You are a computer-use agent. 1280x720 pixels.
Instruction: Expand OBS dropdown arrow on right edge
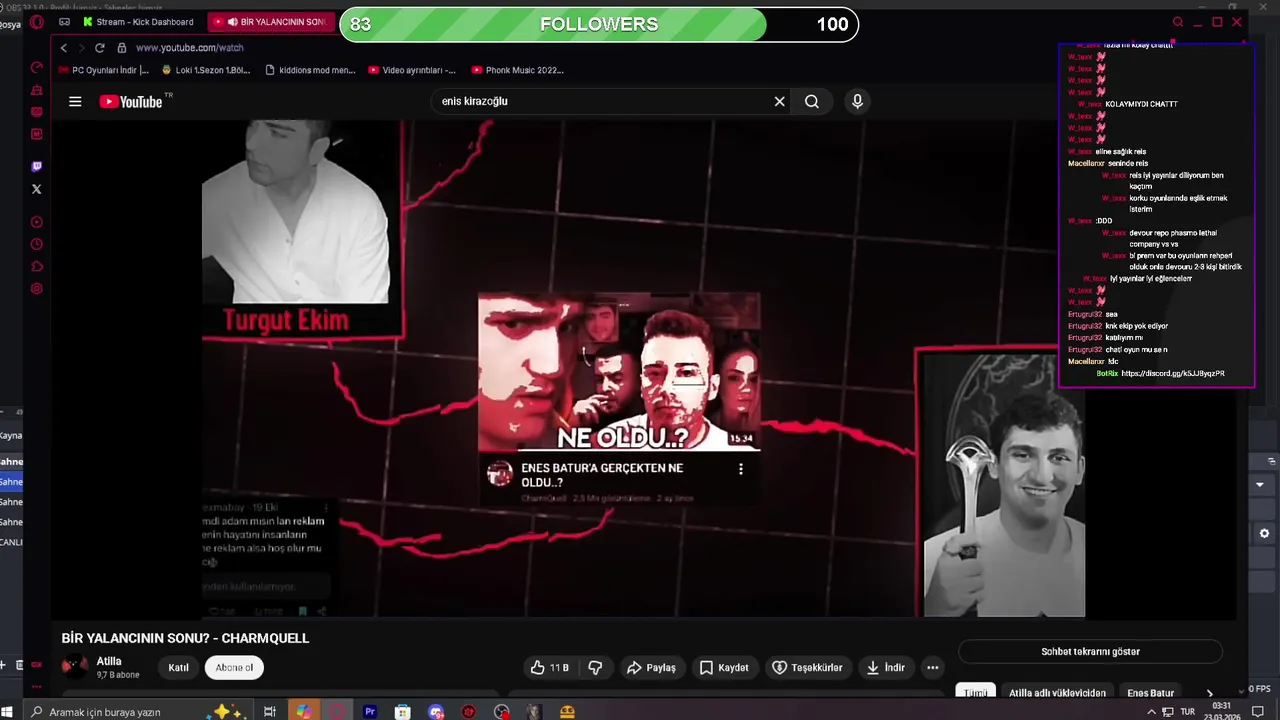1260,484
